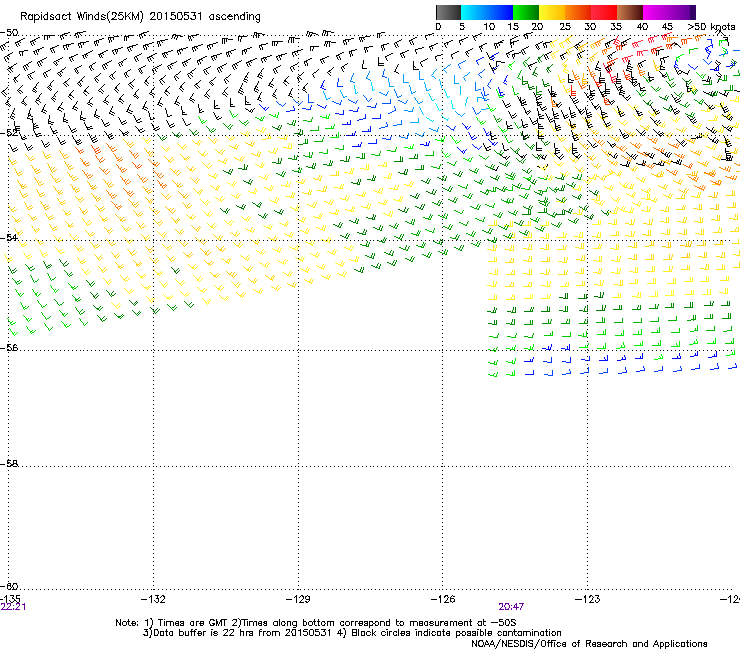
Task: Click the brown 35-40 knots color segment
Action: 630,12
